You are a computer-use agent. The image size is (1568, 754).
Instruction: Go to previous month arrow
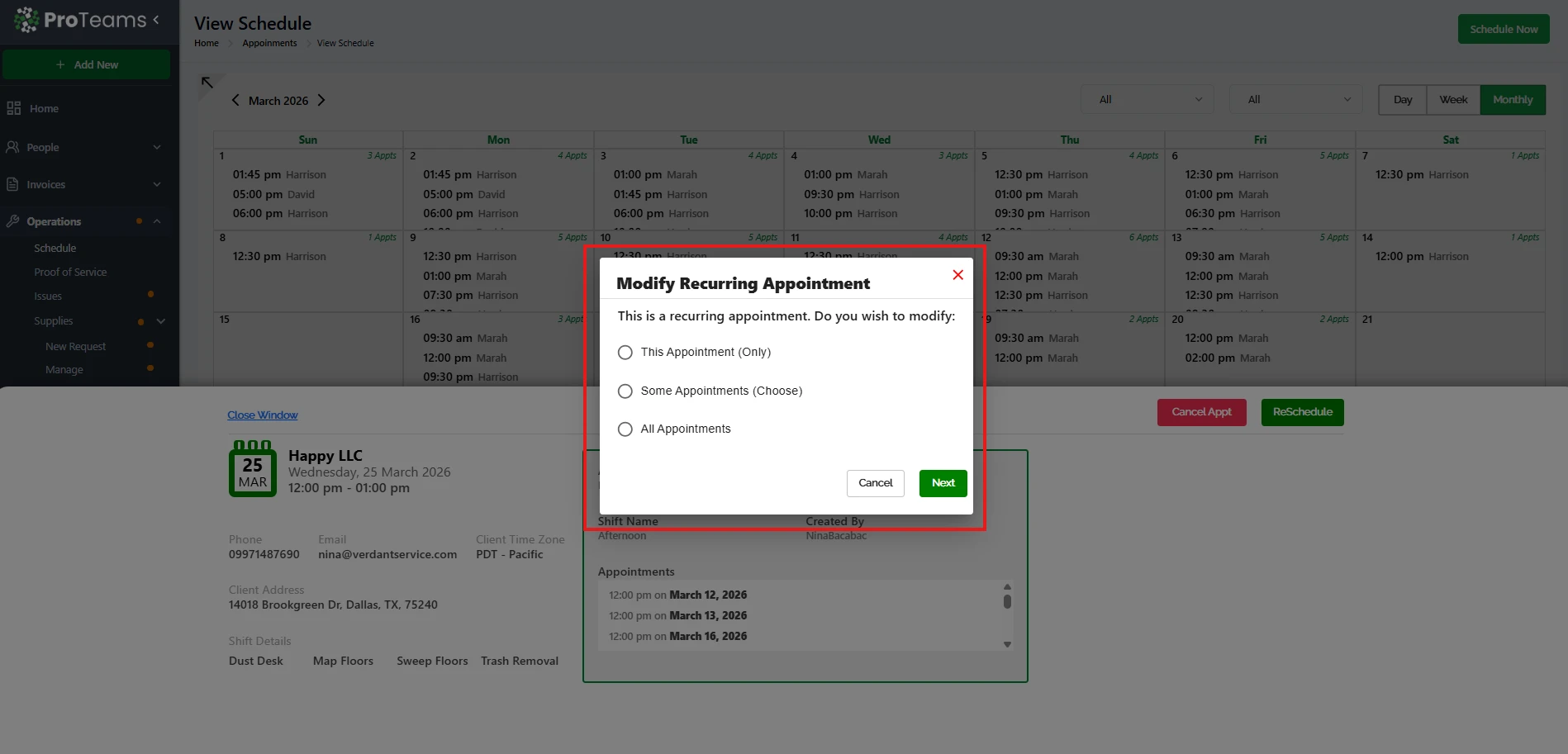235,100
